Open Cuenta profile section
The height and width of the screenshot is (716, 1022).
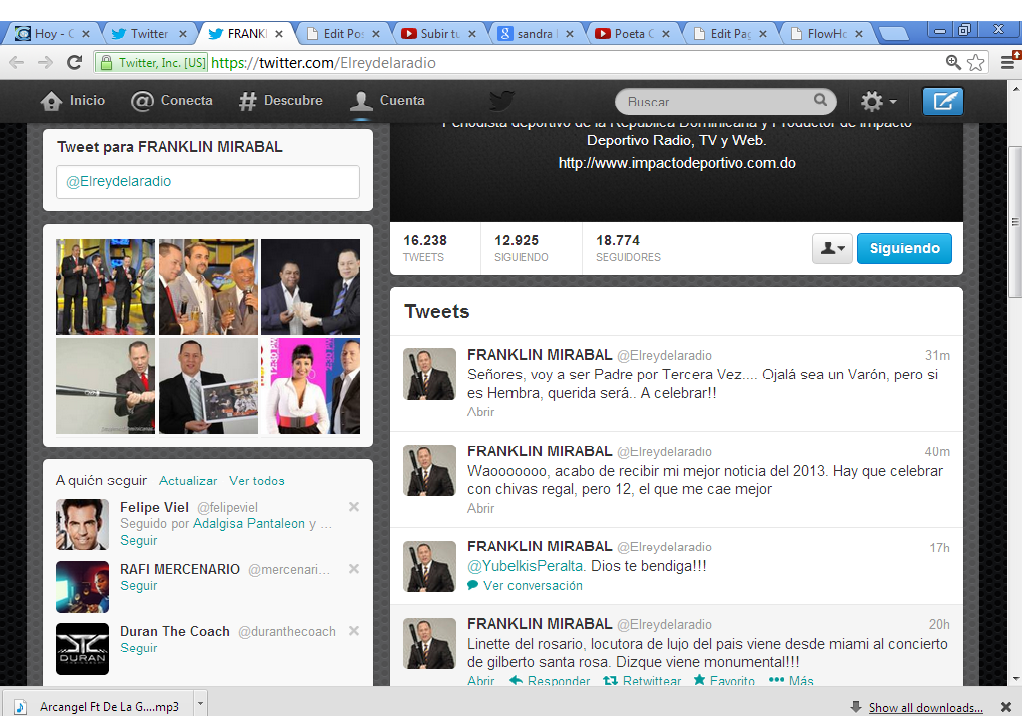point(387,101)
